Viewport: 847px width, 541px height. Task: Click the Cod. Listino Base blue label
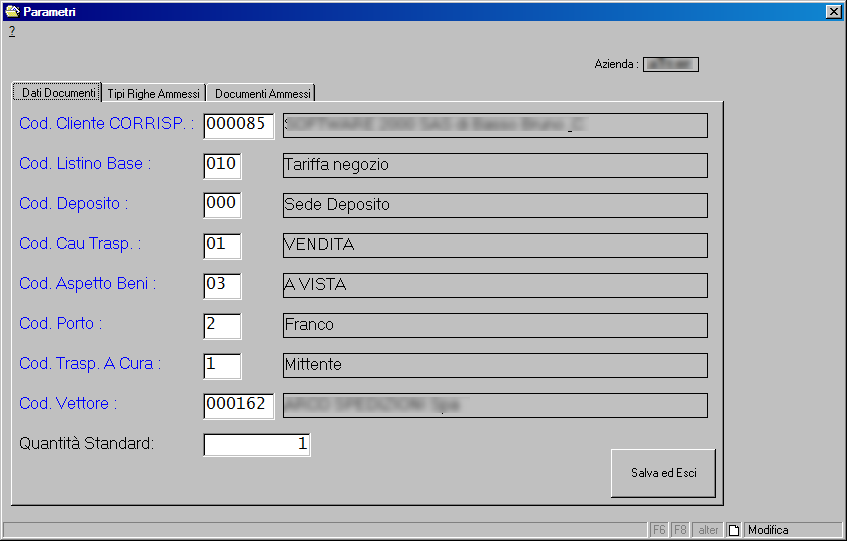pyautogui.click(x=85, y=164)
